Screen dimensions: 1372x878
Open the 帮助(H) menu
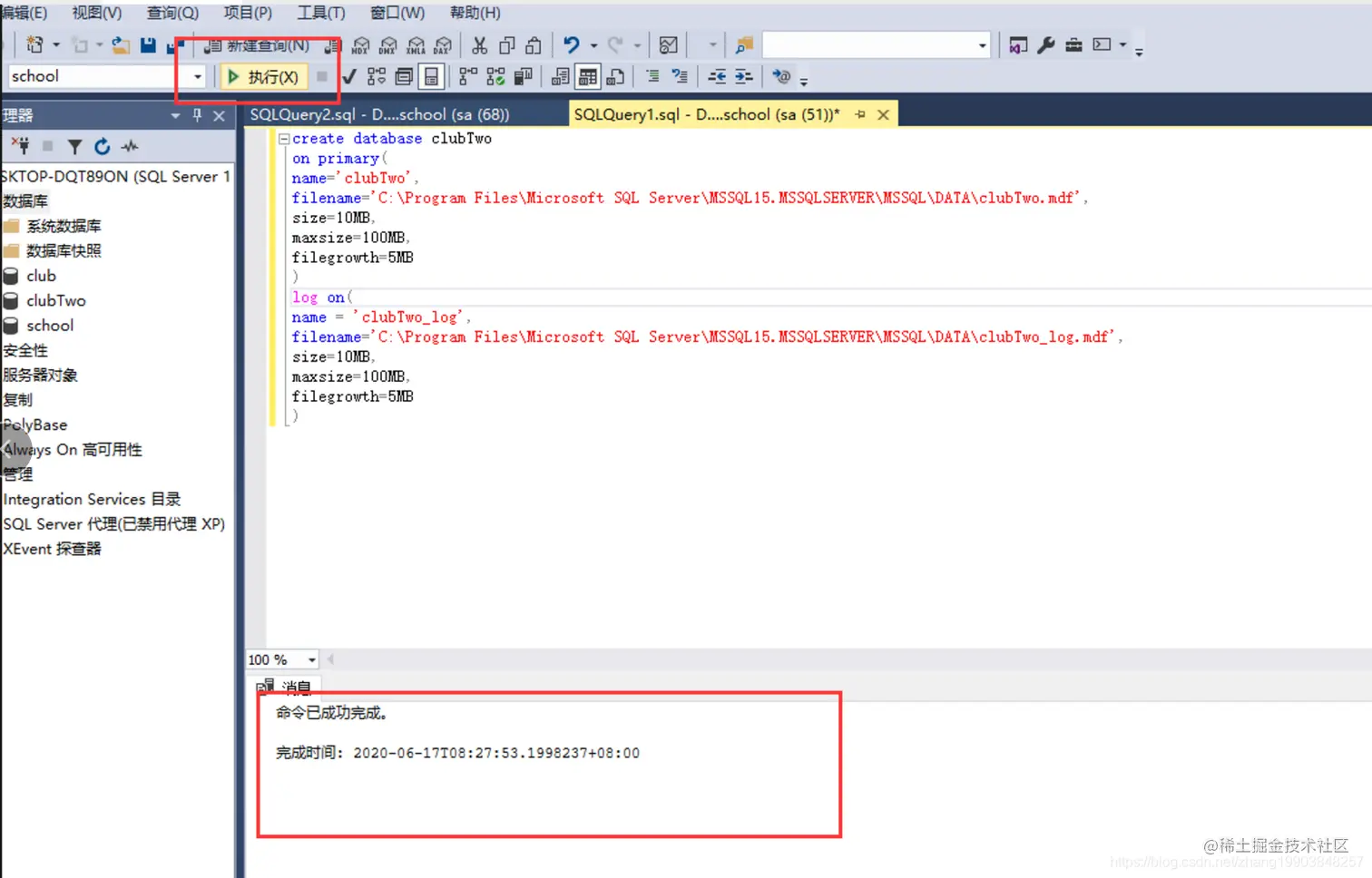pyautogui.click(x=475, y=13)
